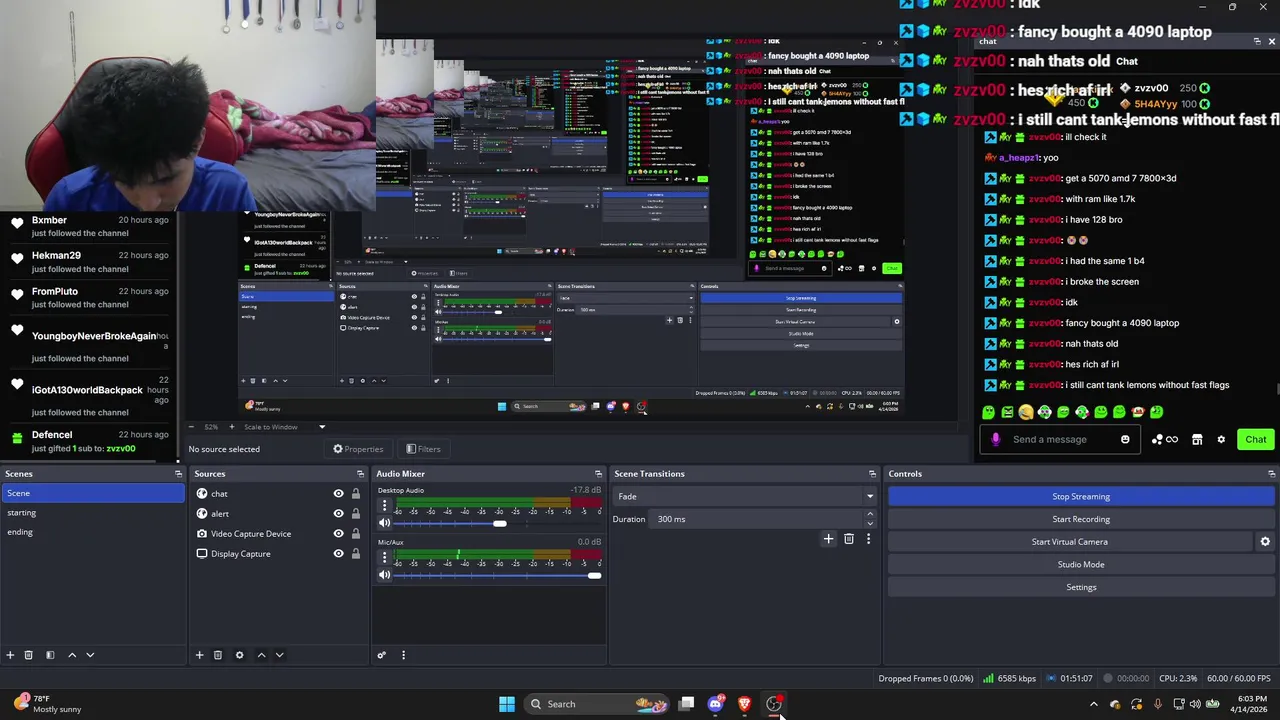Focus the Send a message chat field

pos(1062,439)
